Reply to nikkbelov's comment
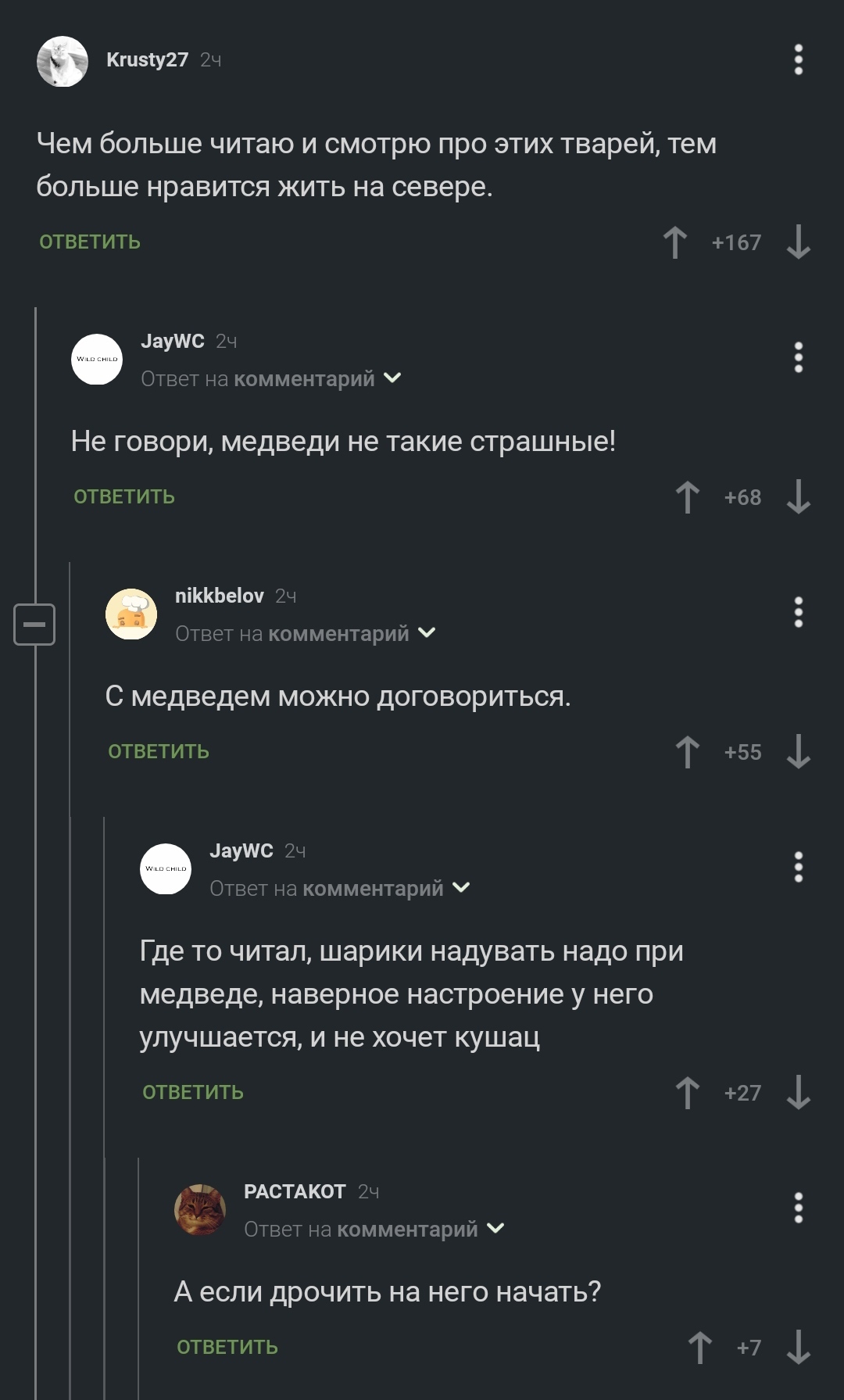Image resolution: width=844 pixels, height=1400 pixels. click(159, 752)
